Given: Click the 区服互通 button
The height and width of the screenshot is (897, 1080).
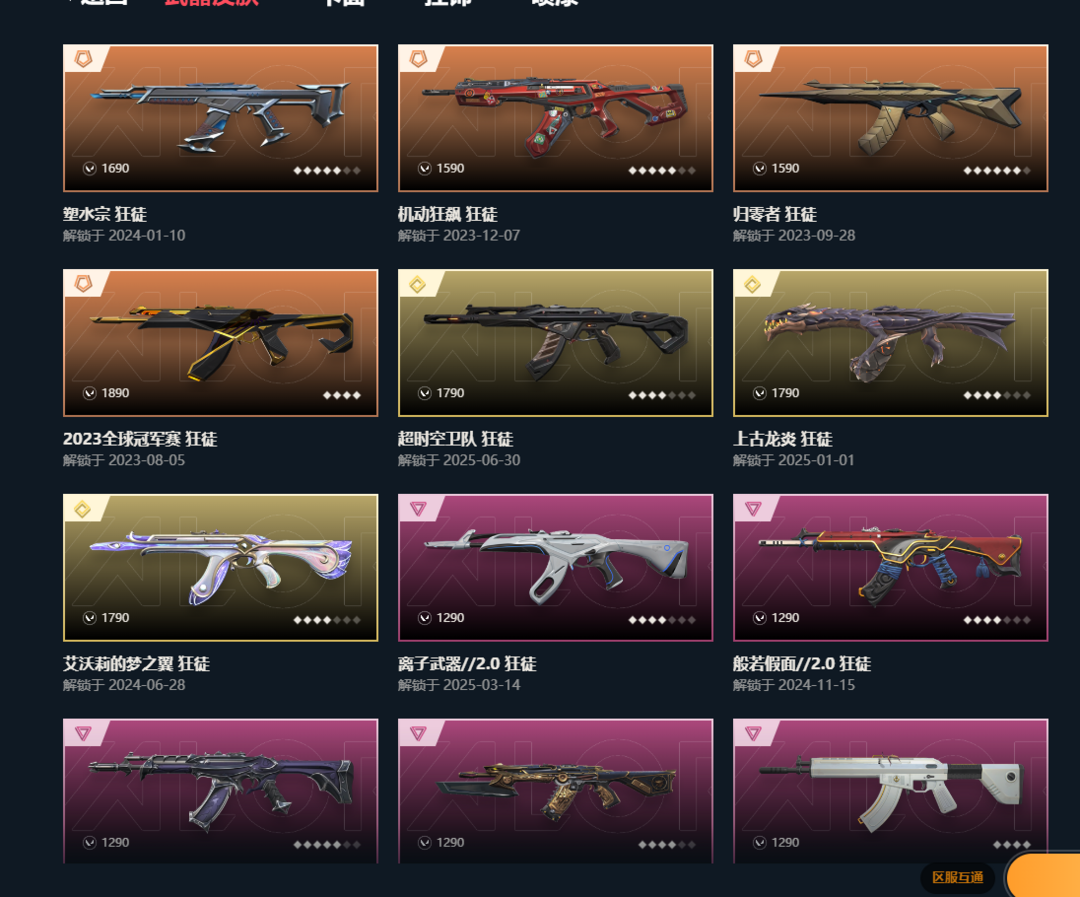Looking at the screenshot, I should point(957,877).
